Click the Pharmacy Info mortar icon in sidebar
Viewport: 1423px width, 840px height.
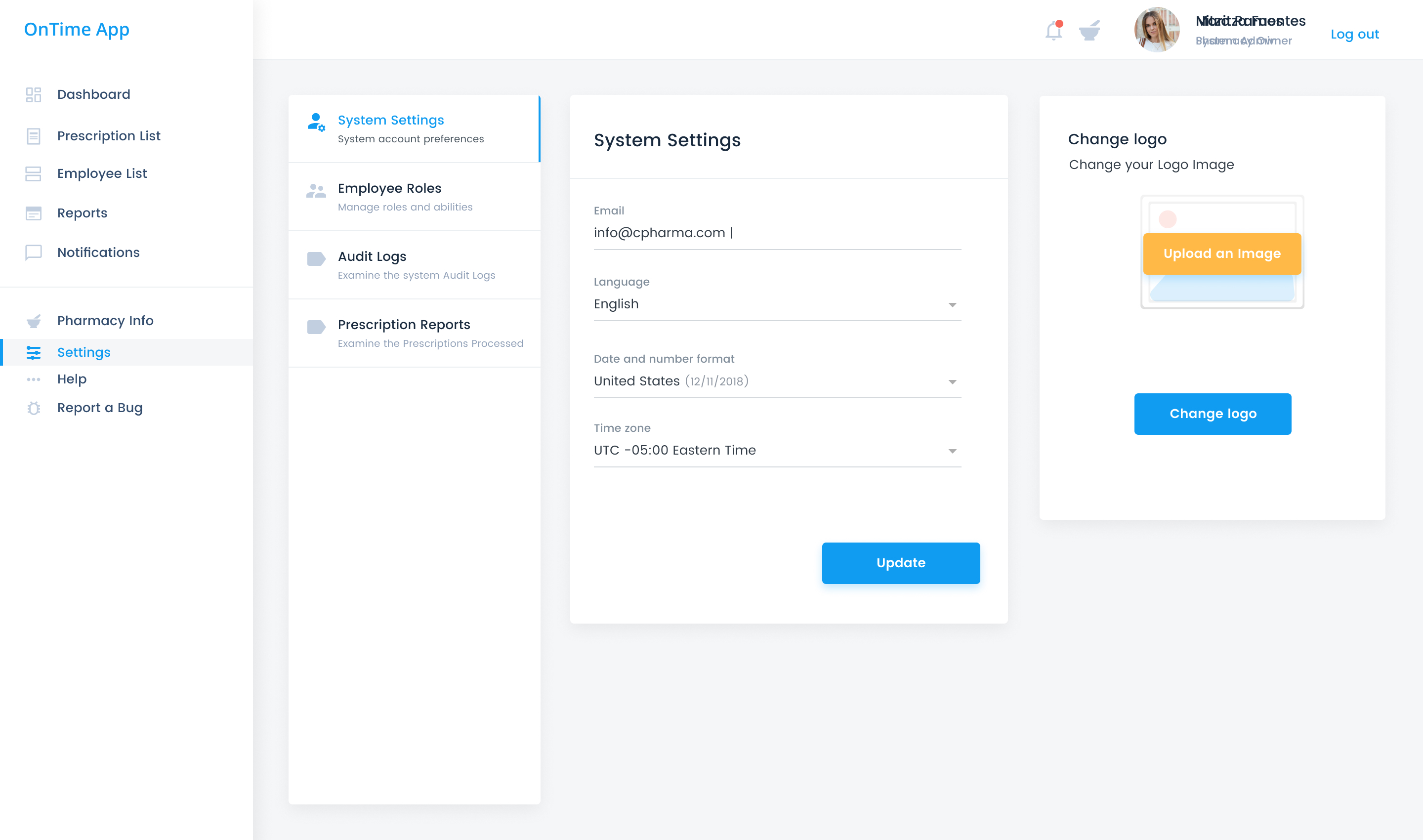pyautogui.click(x=34, y=321)
